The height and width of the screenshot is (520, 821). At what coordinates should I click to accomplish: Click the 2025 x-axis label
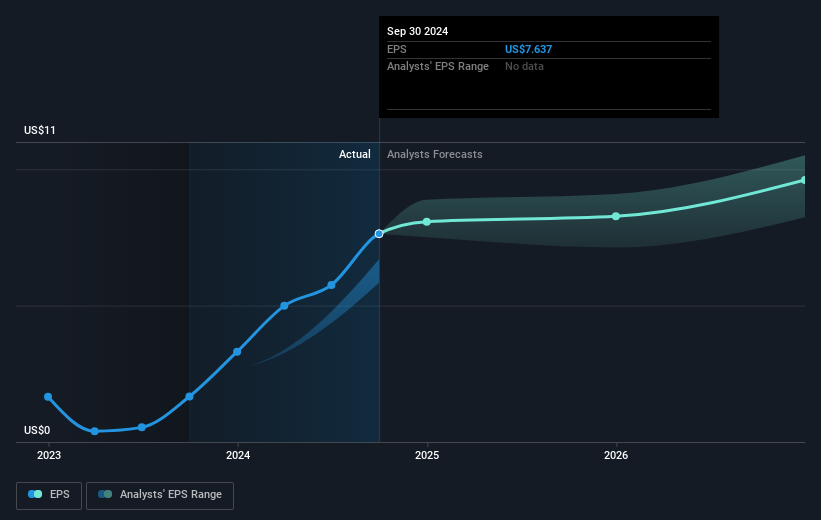tap(427, 456)
